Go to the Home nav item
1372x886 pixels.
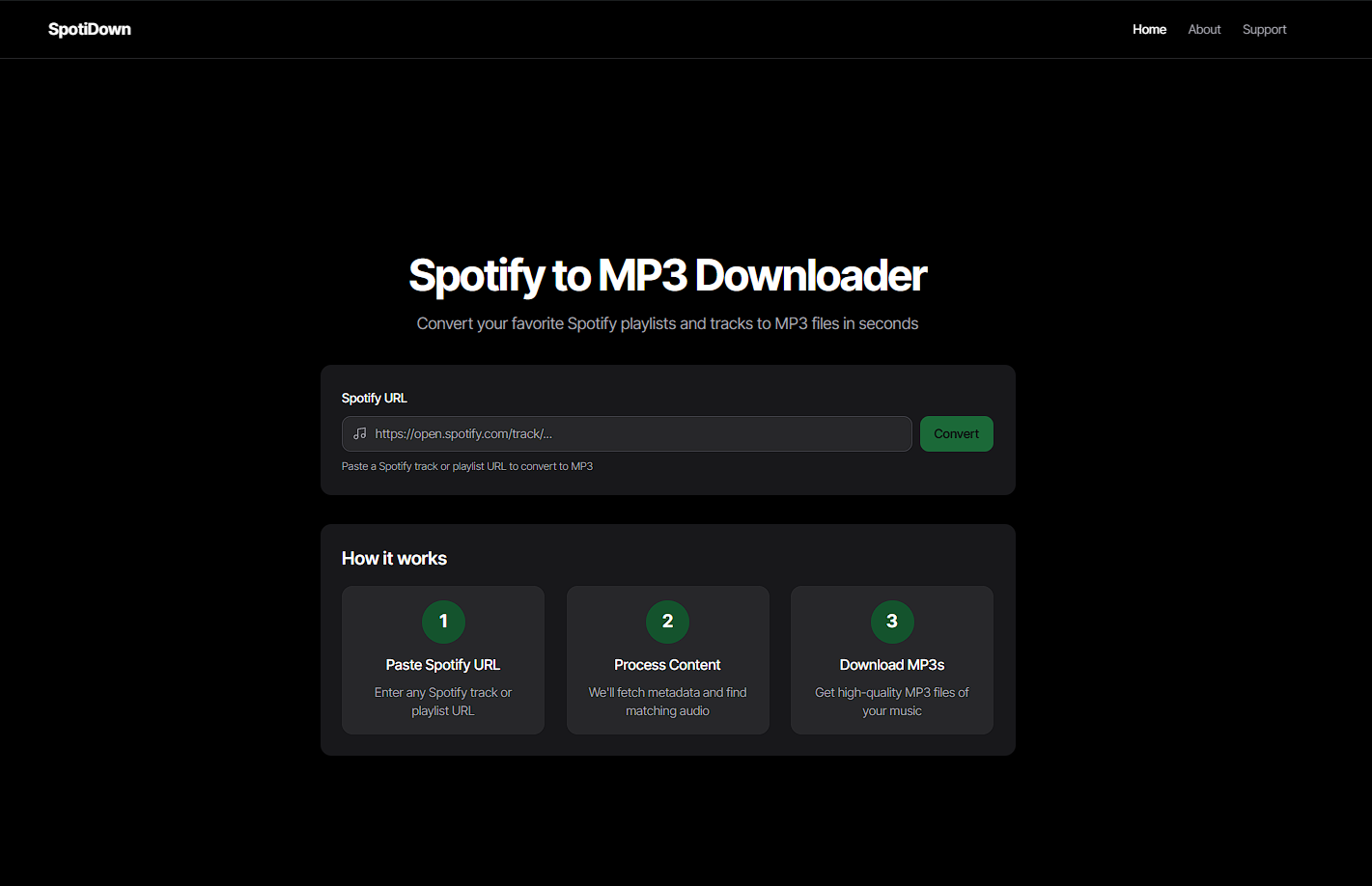click(x=1149, y=29)
